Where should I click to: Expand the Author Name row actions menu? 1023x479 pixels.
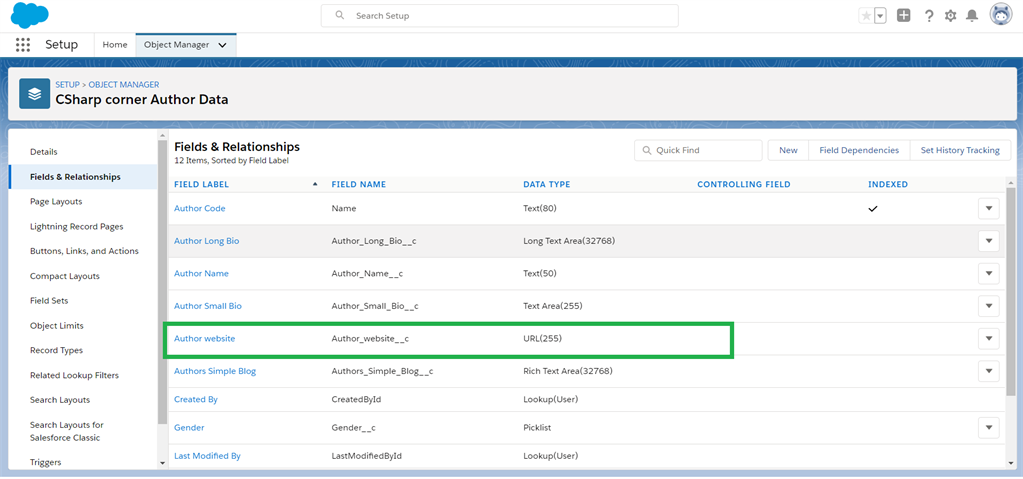[988, 273]
